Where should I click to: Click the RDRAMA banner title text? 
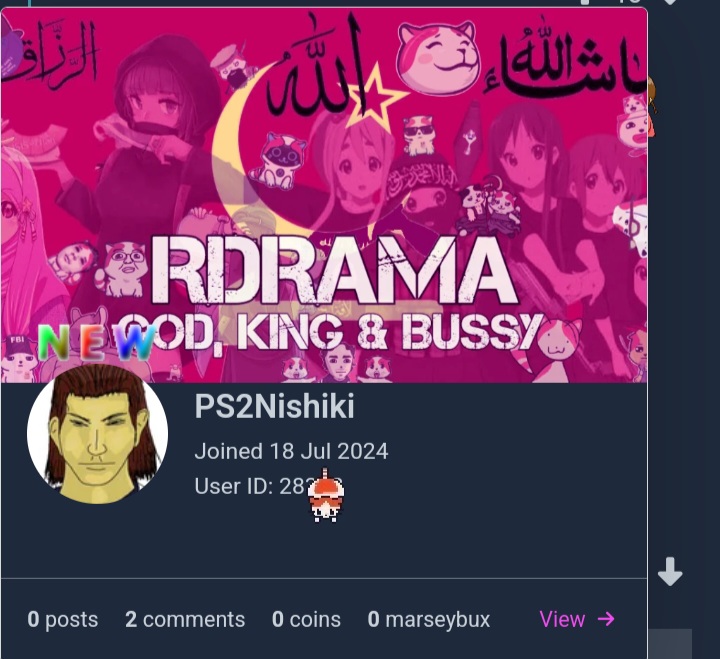tap(334, 271)
